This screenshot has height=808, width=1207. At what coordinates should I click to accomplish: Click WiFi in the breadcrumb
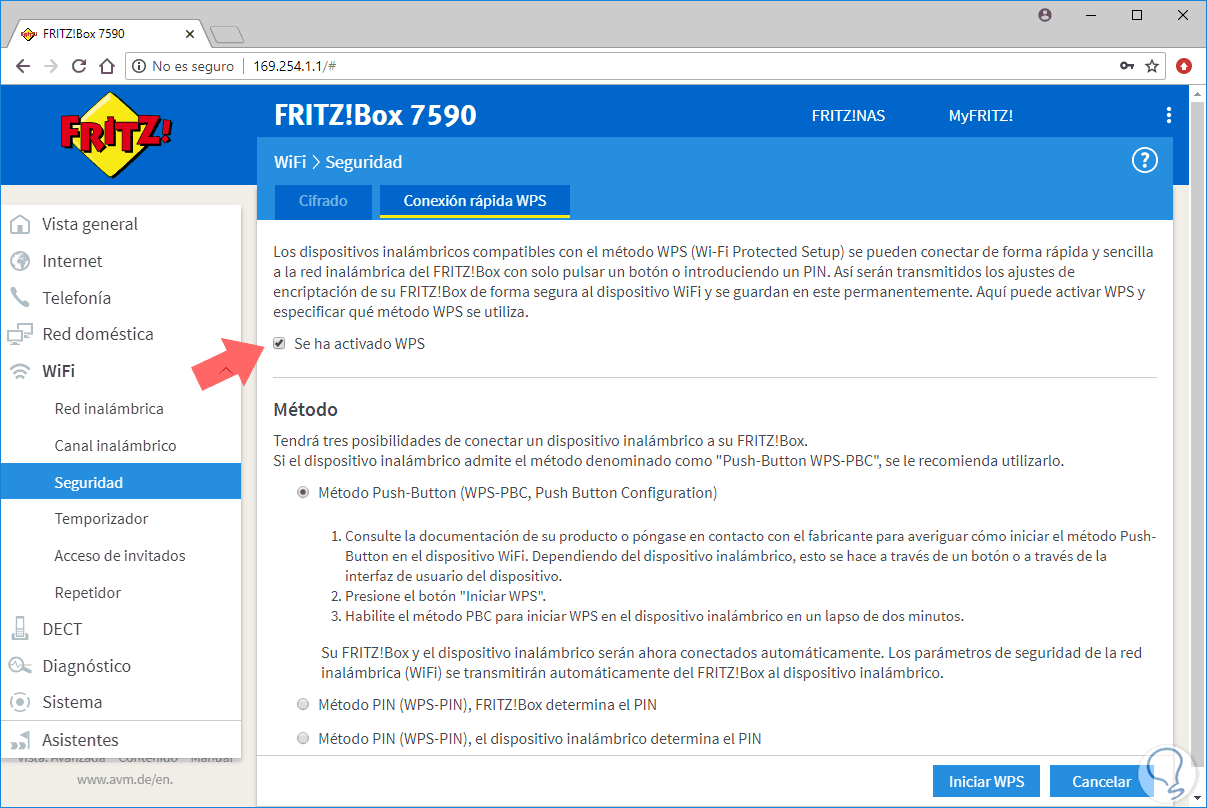[x=290, y=162]
